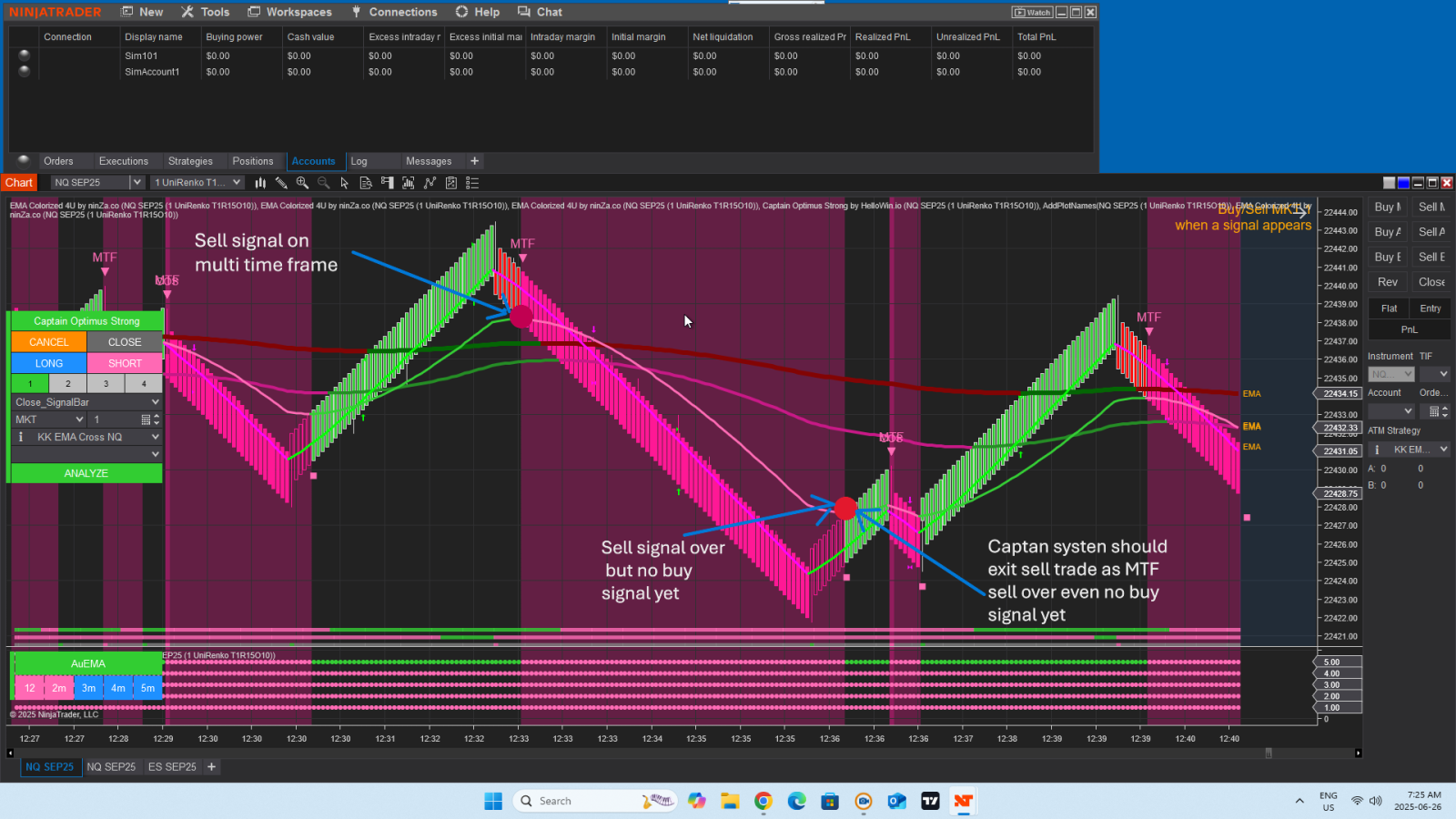Click the Rev button in Chart Trader
The height and width of the screenshot is (819, 1456).
tap(1388, 282)
